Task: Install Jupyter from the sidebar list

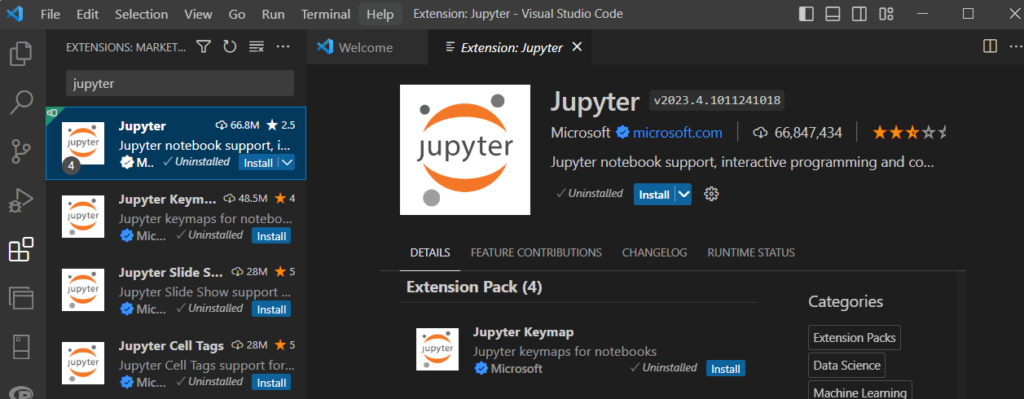Action: 259,163
